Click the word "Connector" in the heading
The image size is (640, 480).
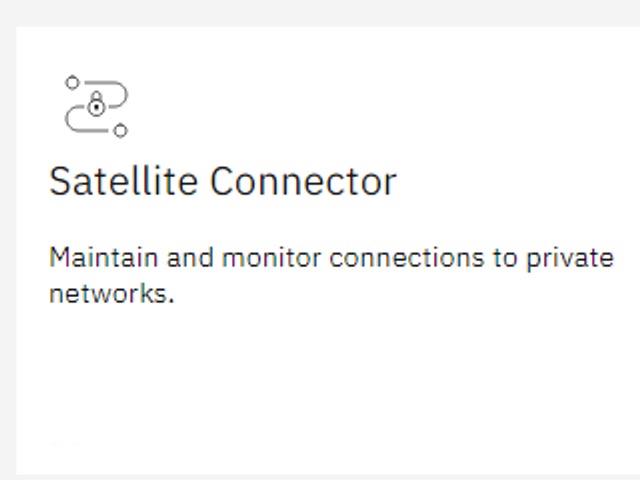[303, 182]
